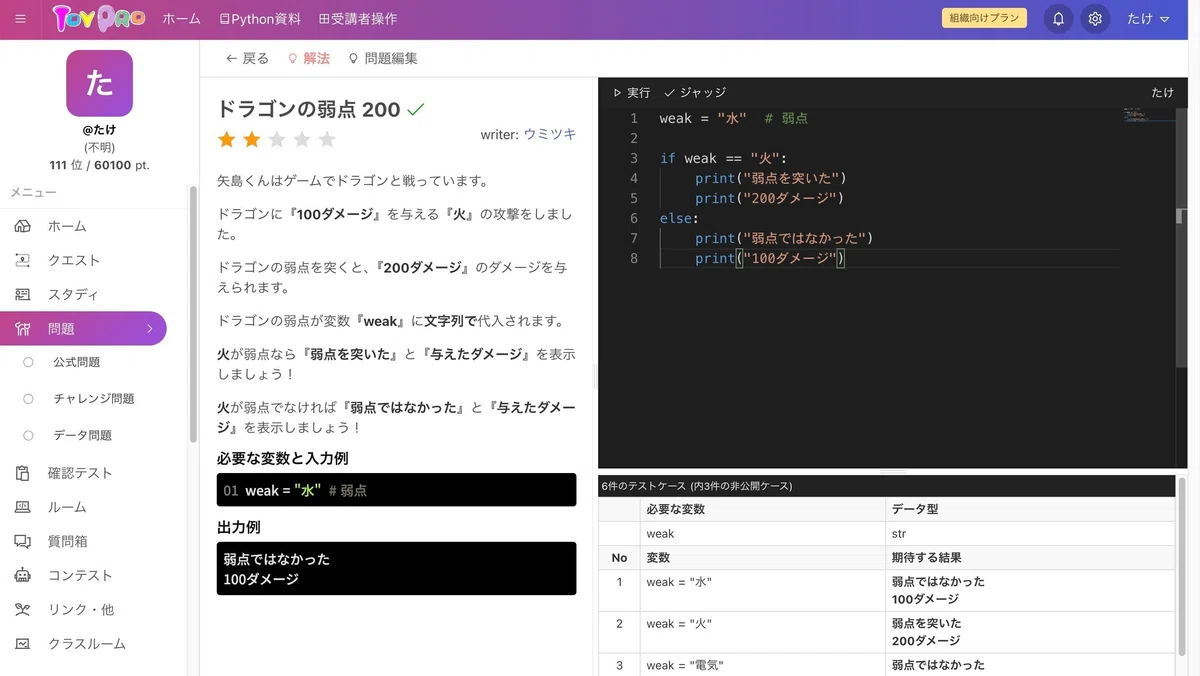Click the fourth rating star
This screenshot has height=676, width=1200.
point(302,139)
